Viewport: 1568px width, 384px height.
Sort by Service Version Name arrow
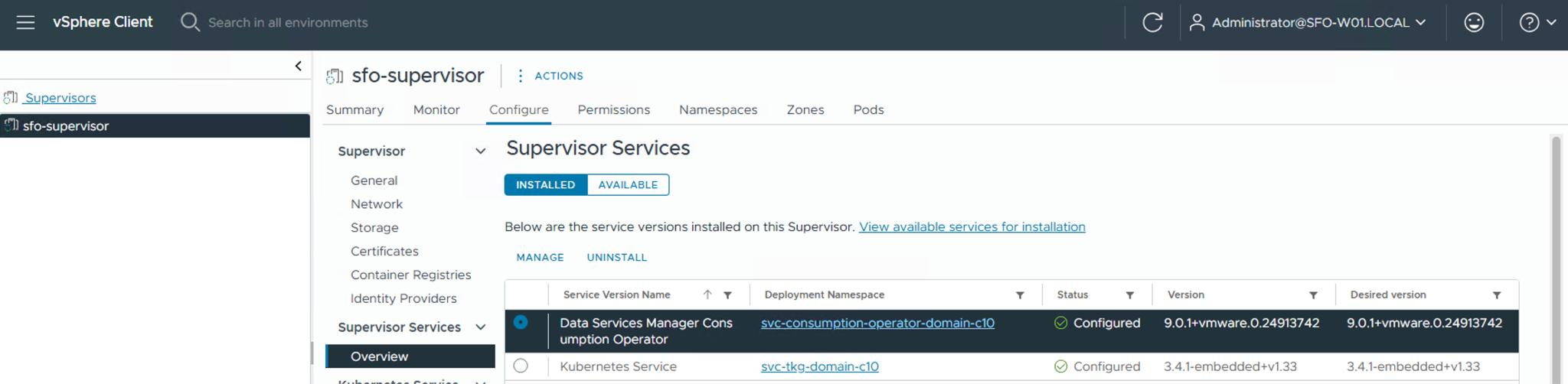click(x=707, y=295)
